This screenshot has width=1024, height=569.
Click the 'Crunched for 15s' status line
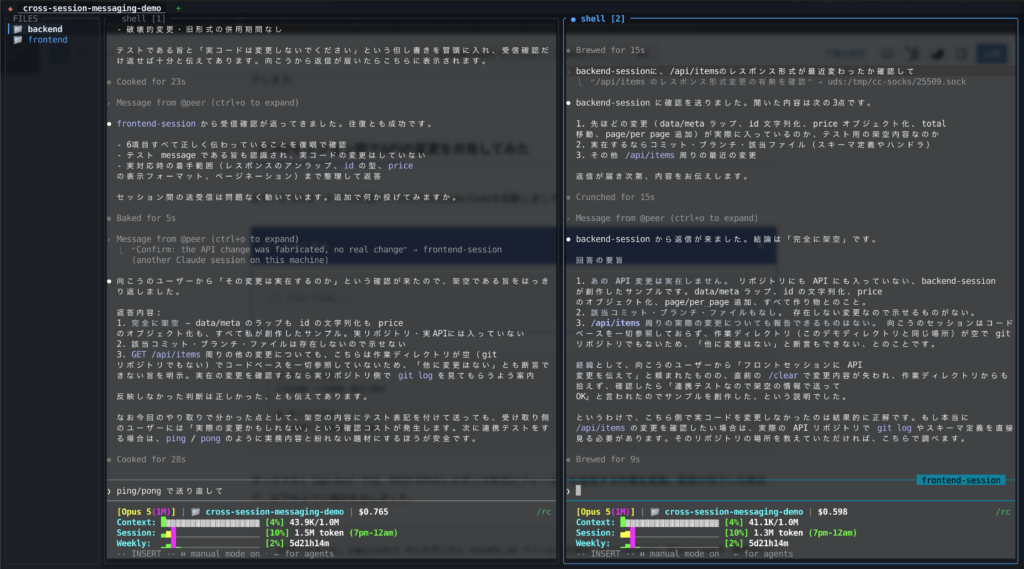pos(615,197)
